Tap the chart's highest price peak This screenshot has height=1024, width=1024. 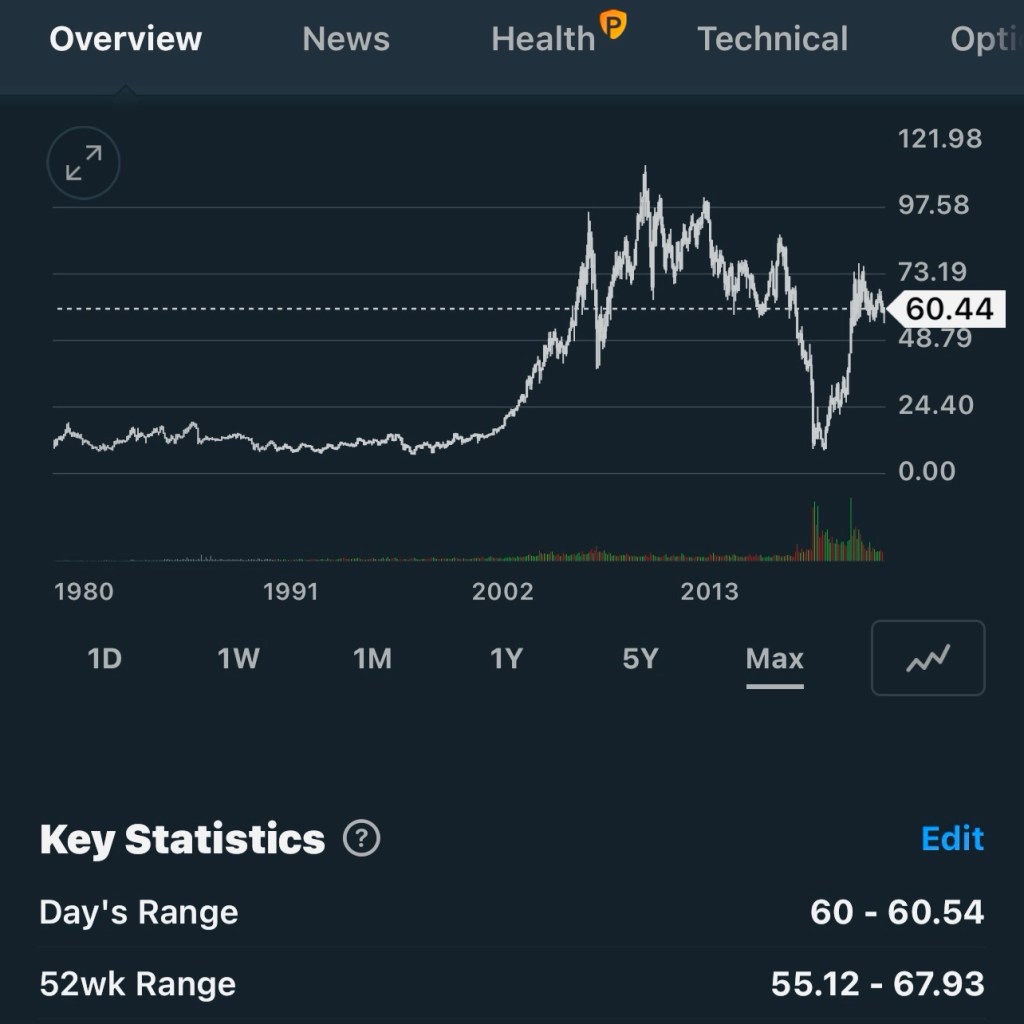(645, 172)
